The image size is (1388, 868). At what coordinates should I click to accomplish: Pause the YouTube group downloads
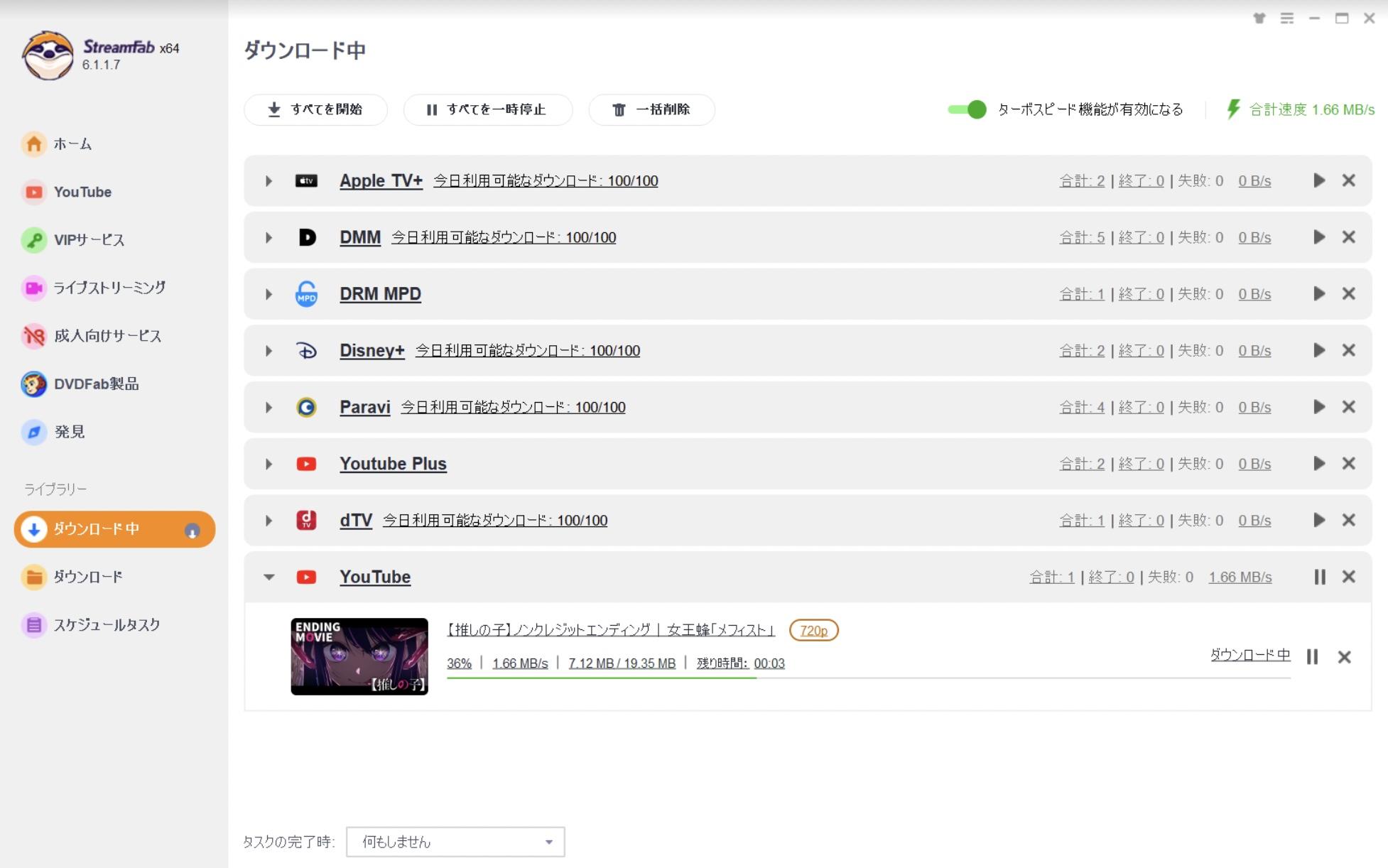tap(1319, 577)
